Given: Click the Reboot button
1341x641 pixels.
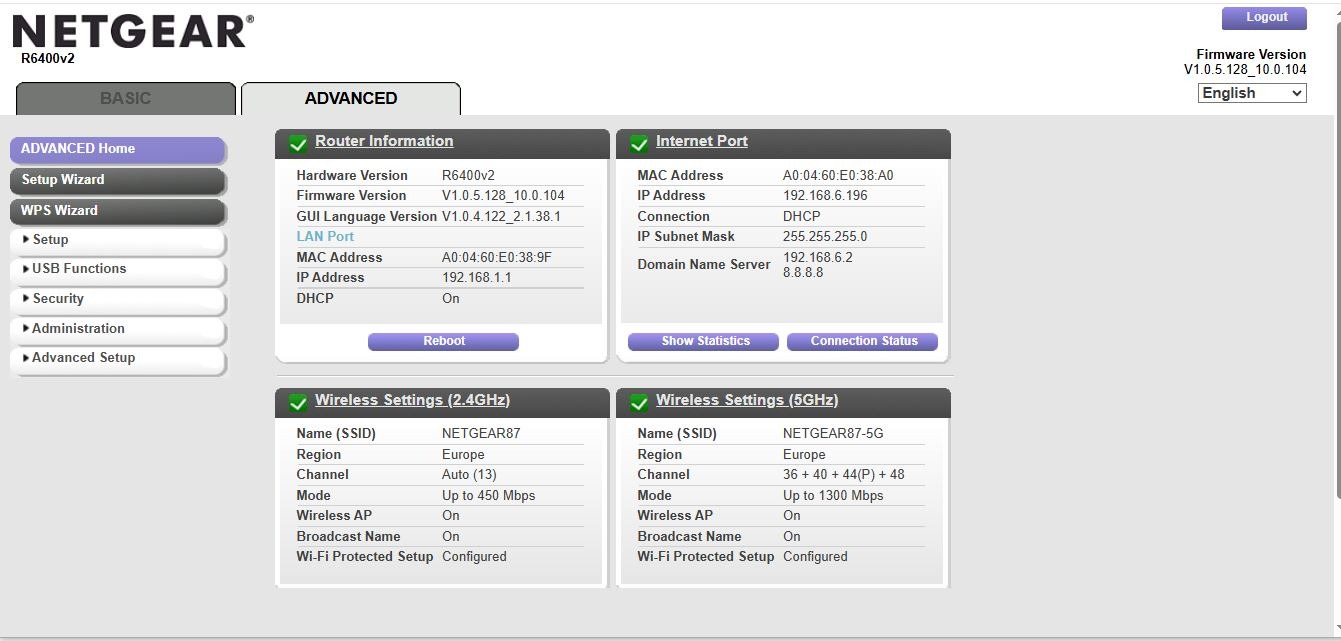Looking at the screenshot, I should (443, 341).
